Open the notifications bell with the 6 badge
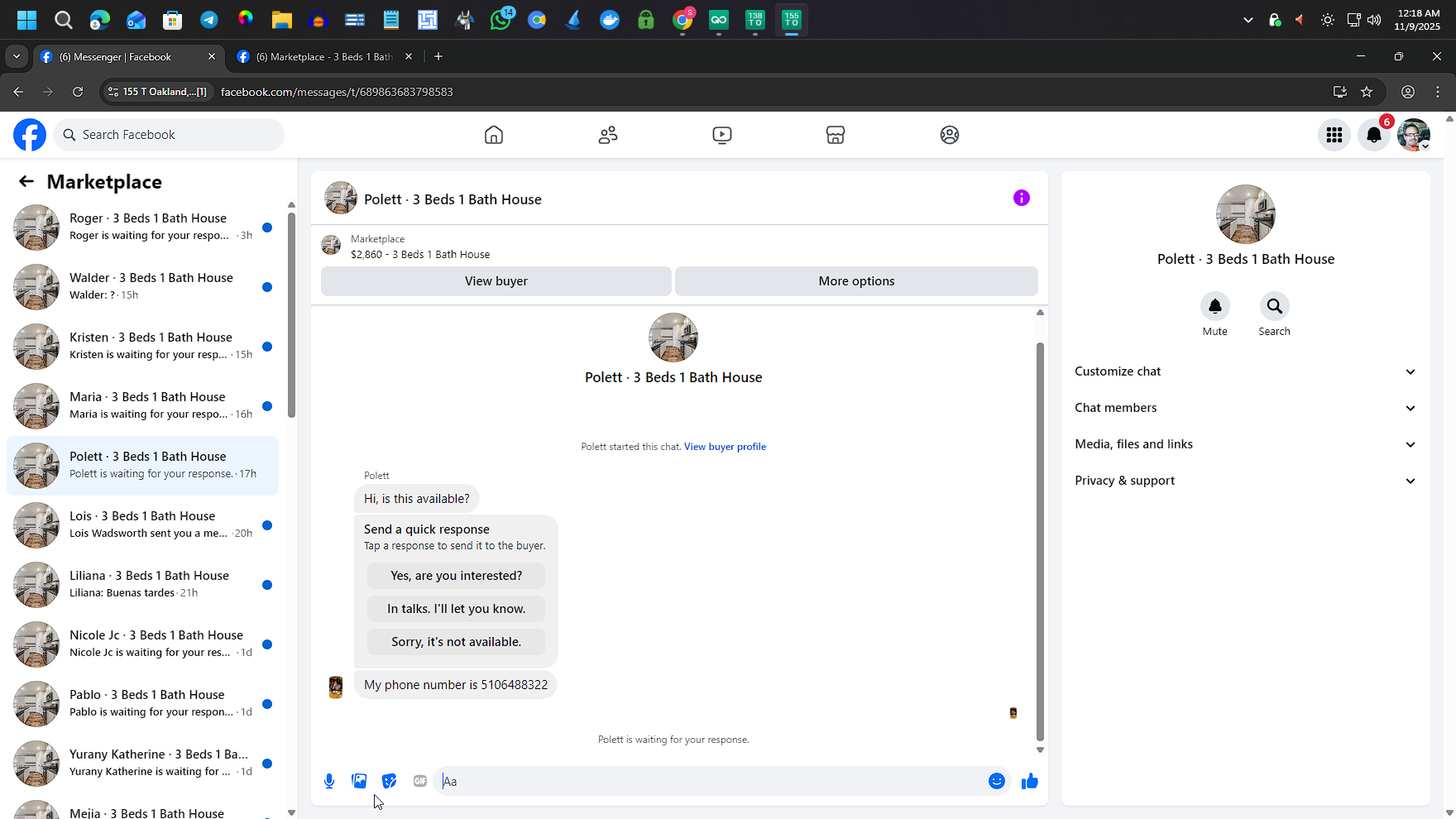This screenshot has height=819, width=1456. [x=1374, y=135]
